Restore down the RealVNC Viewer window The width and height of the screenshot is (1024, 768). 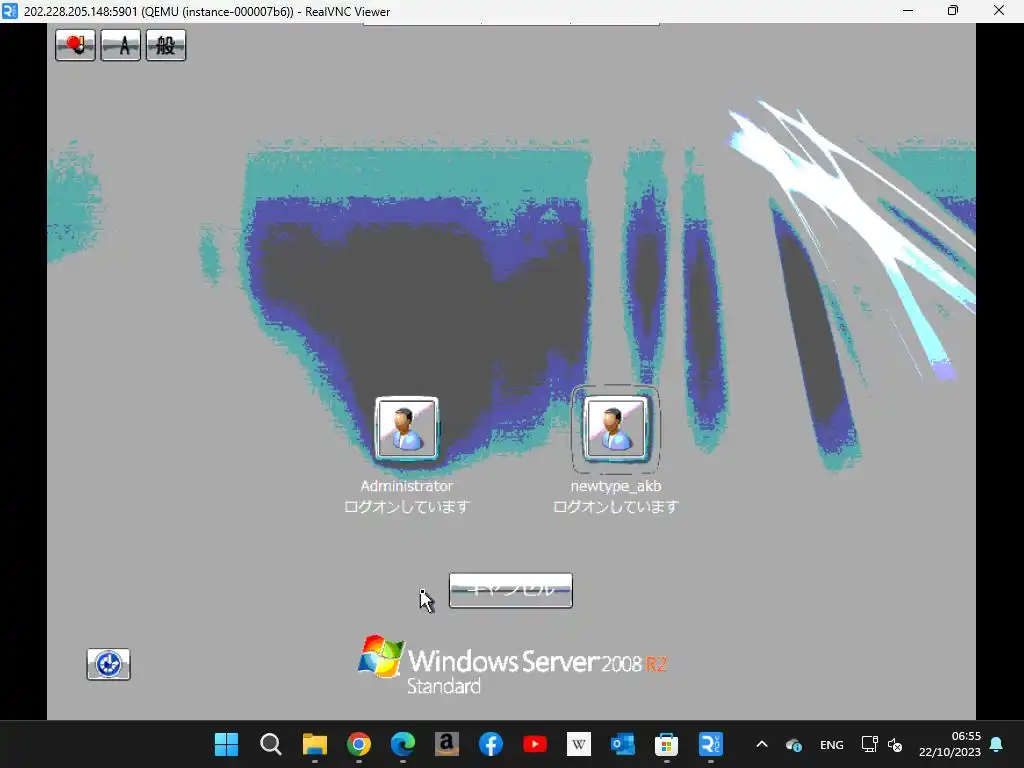[953, 10]
